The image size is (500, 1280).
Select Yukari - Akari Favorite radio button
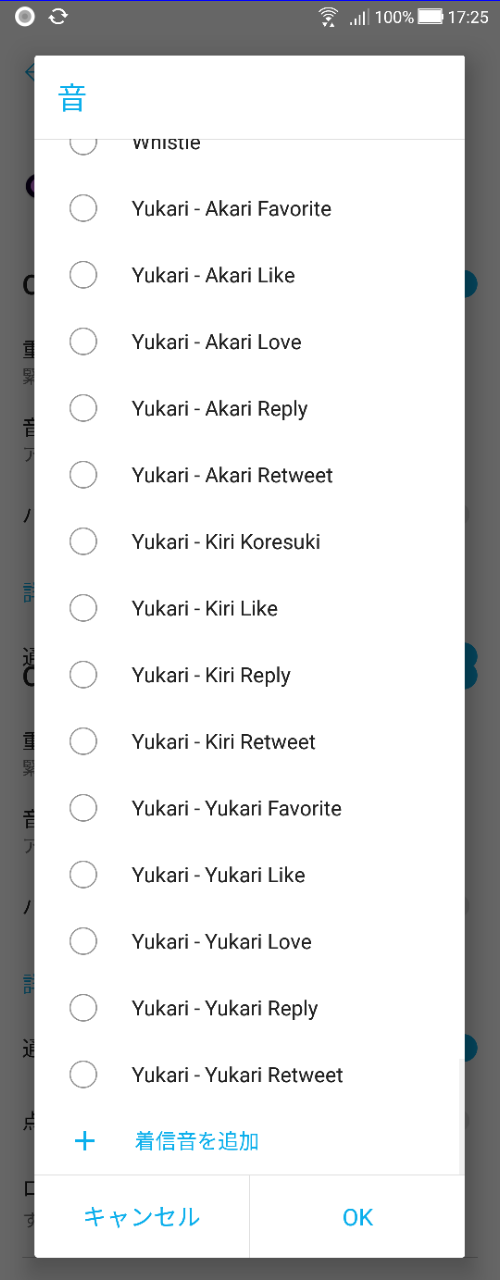click(83, 208)
